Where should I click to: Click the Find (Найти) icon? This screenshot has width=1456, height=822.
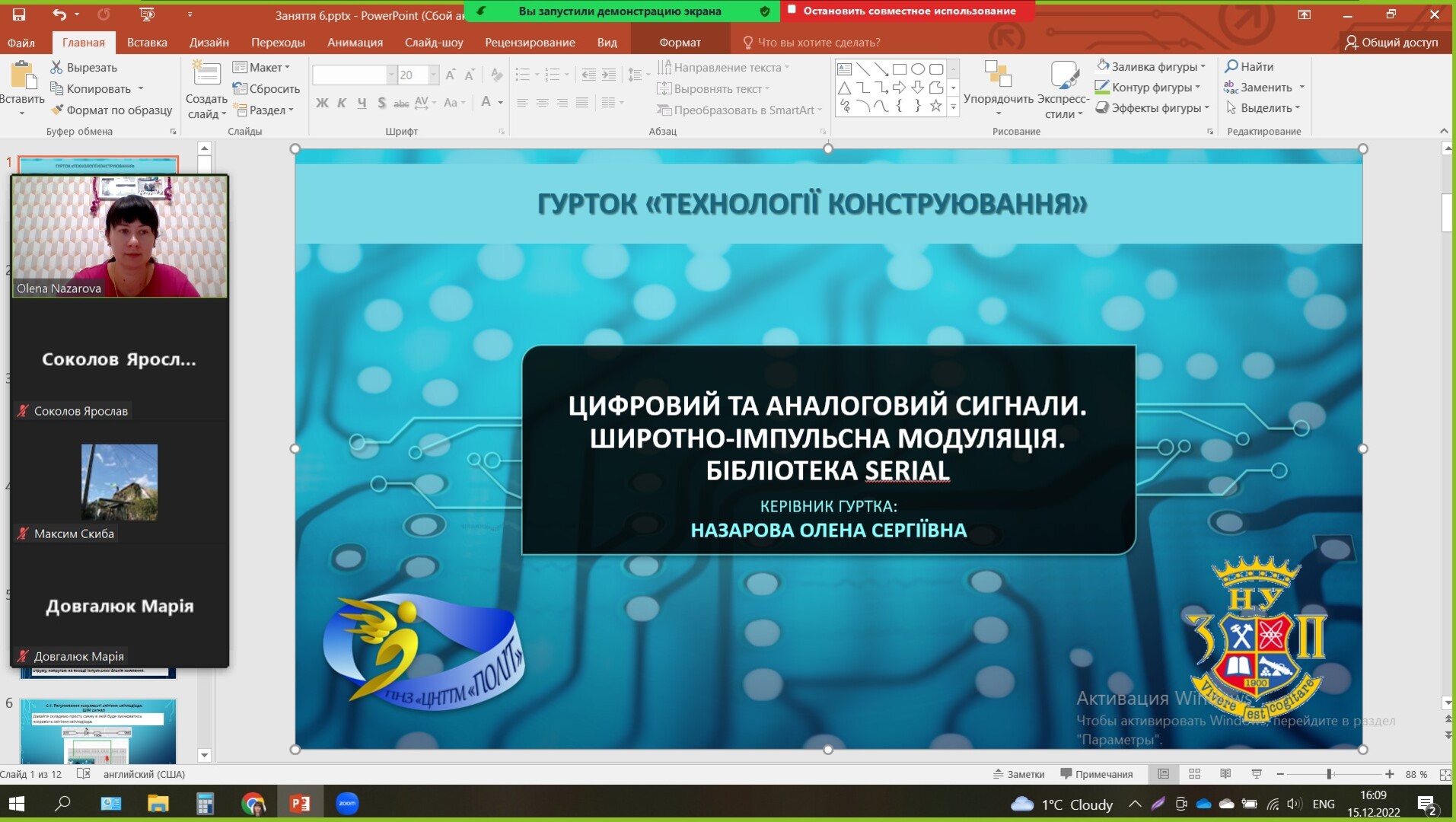point(1249,67)
